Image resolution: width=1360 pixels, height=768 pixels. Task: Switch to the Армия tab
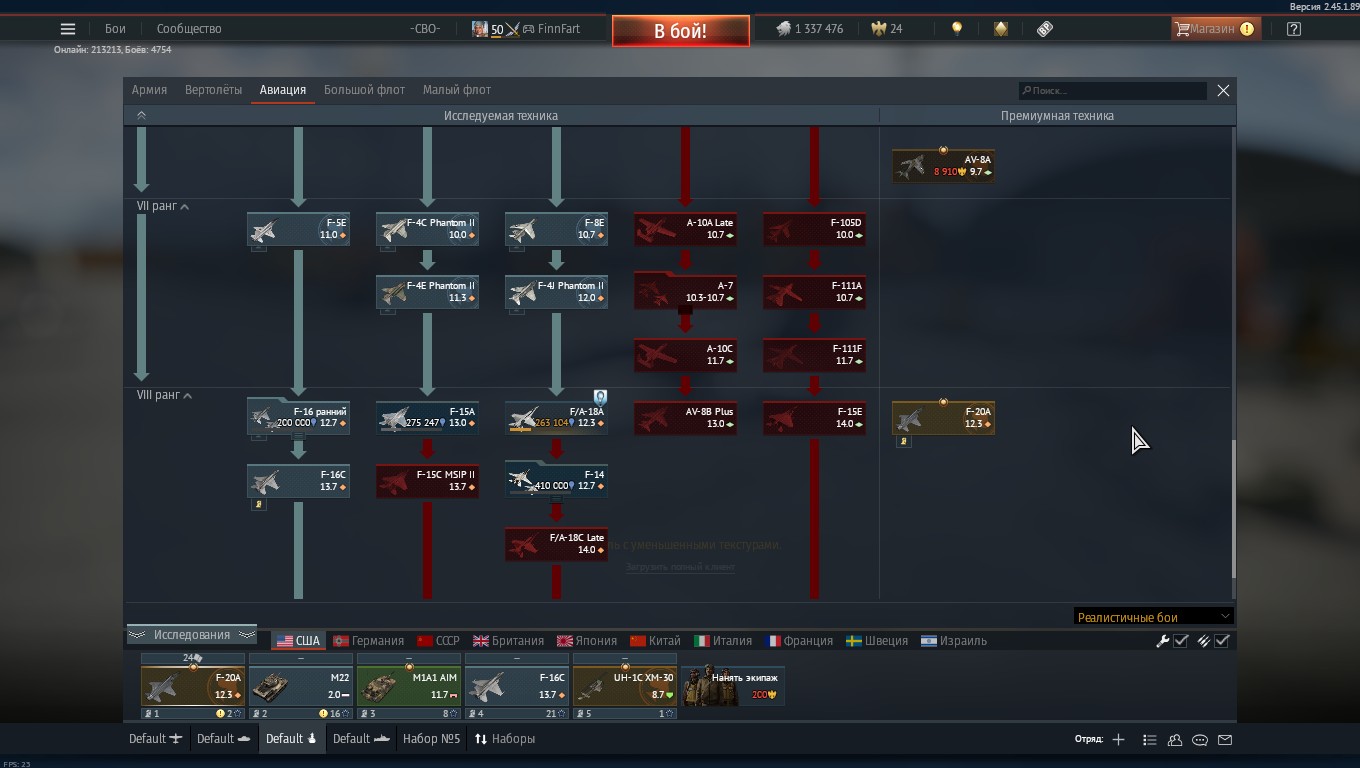pyautogui.click(x=149, y=90)
